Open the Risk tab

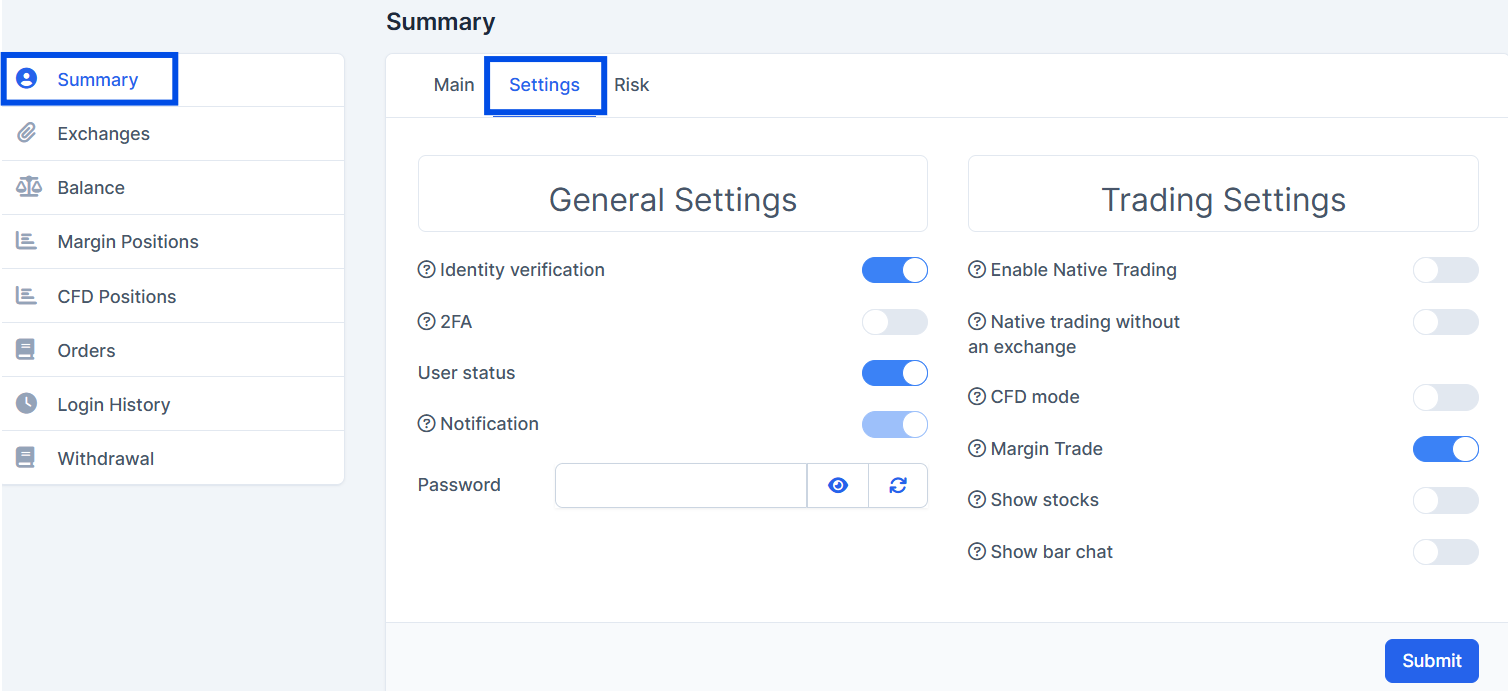tap(632, 85)
